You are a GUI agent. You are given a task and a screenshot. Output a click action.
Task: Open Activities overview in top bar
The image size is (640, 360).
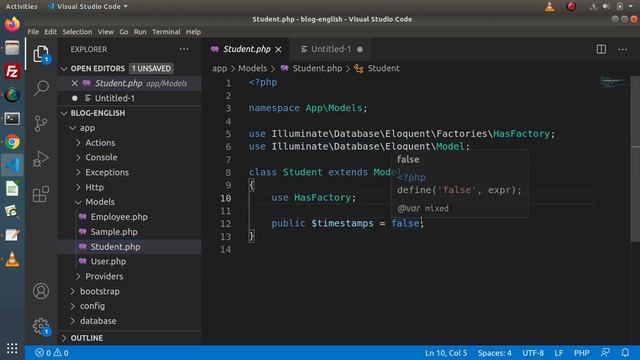tap(21, 7)
